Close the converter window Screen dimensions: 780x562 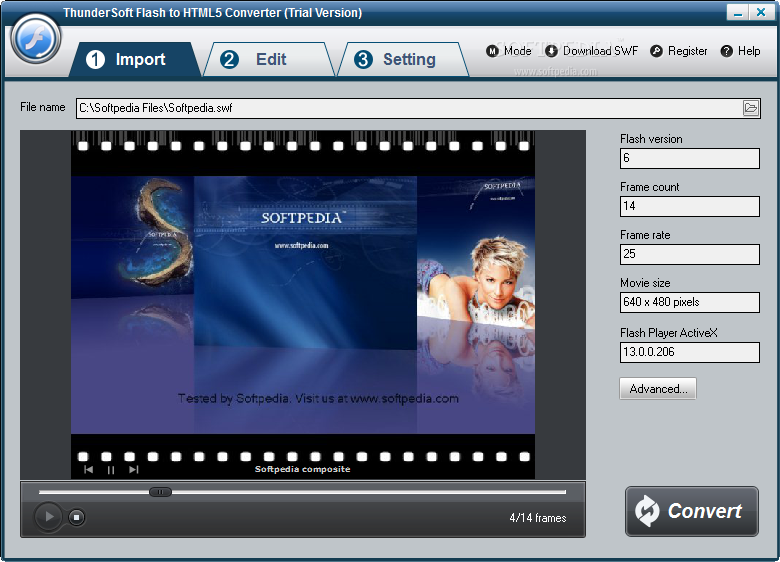[761, 12]
